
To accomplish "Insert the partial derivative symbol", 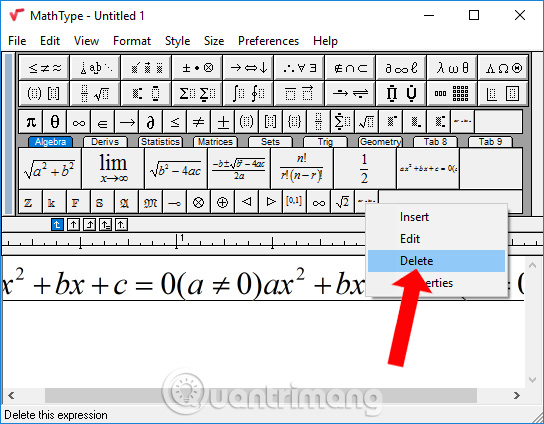I will [151, 122].
